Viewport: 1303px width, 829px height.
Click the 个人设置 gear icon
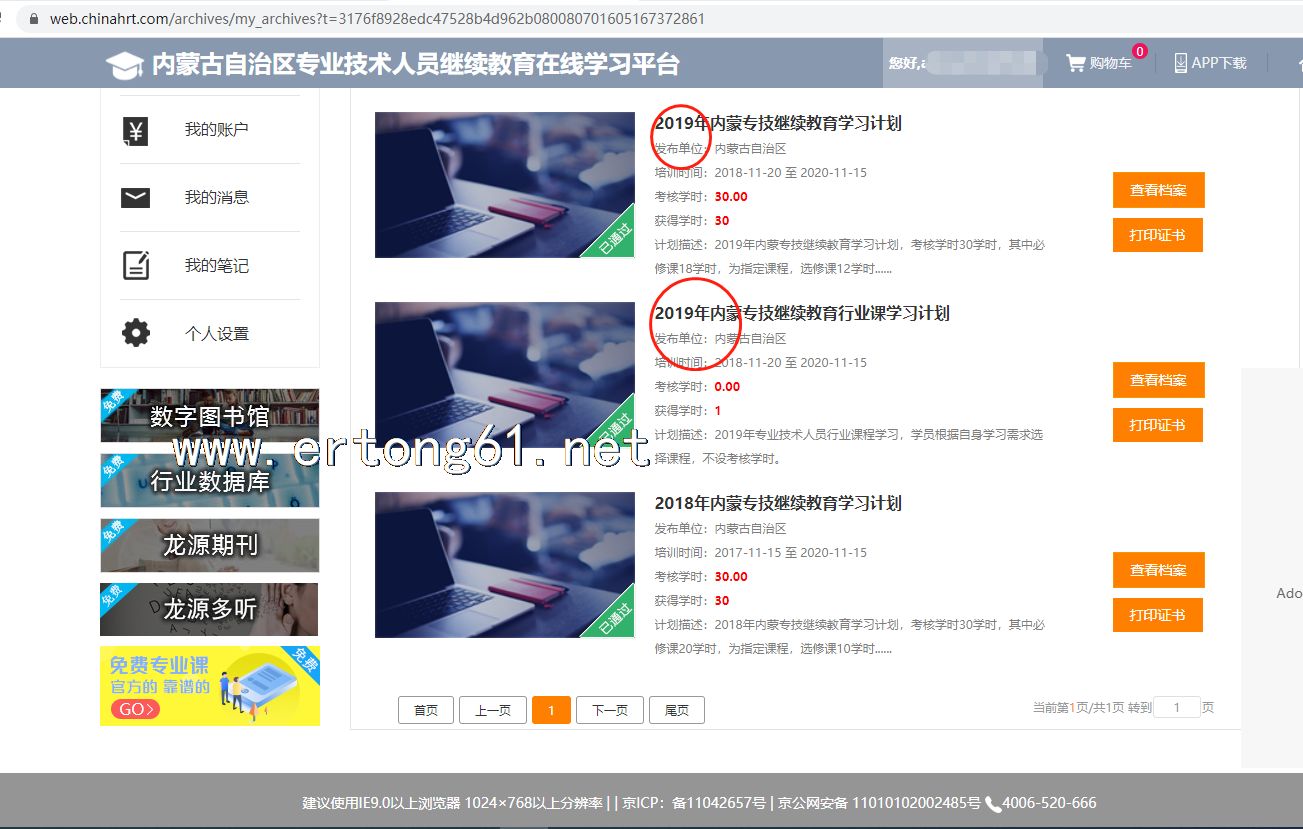tap(135, 334)
